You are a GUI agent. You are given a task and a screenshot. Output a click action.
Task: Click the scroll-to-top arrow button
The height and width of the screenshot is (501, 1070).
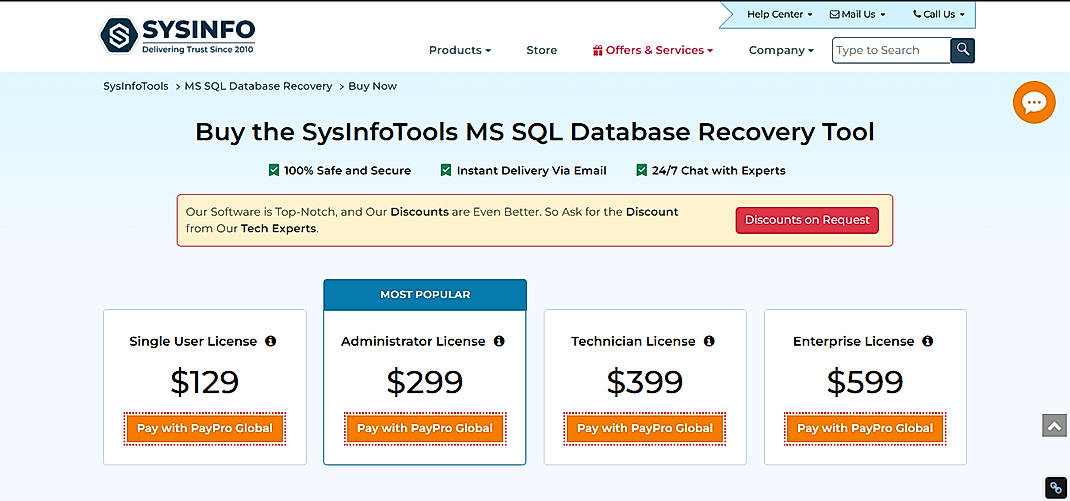(x=1054, y=425)
